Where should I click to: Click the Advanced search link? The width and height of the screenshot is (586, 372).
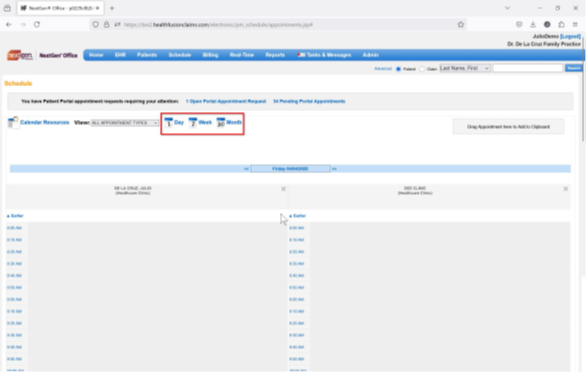click(383, 69)
